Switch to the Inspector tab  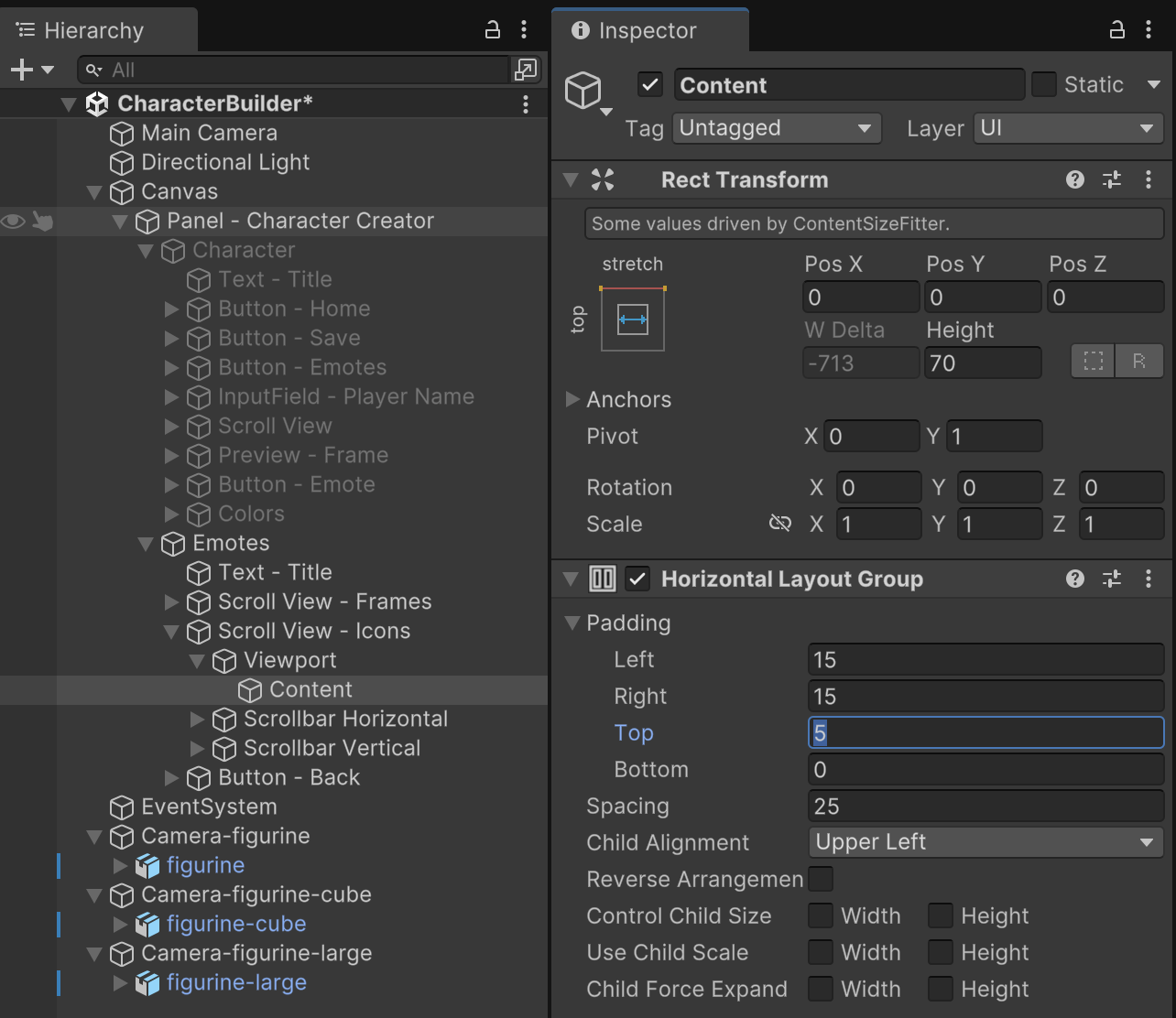pyautogui.click(x=647, y=30)
